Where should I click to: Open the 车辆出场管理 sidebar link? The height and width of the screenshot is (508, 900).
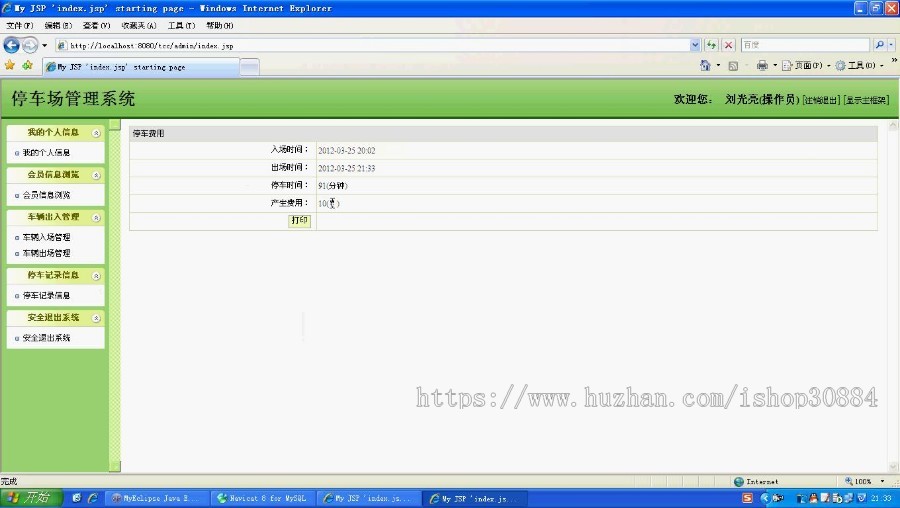coord(46,253)
